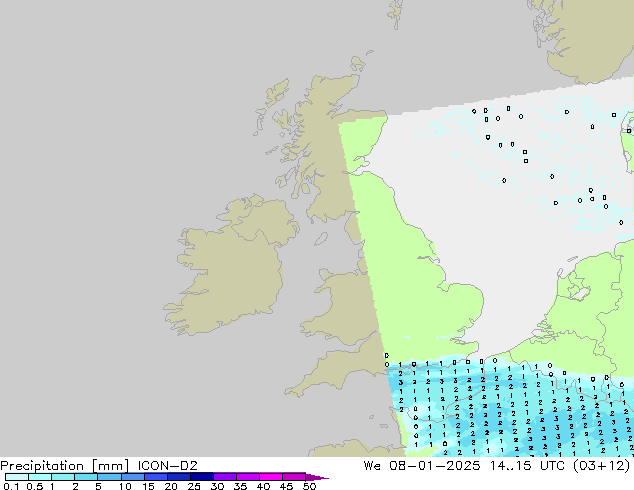Pick the 10–15 mm legend color swatch
This screenshot has height=490, width=634.
coord(133,477)
